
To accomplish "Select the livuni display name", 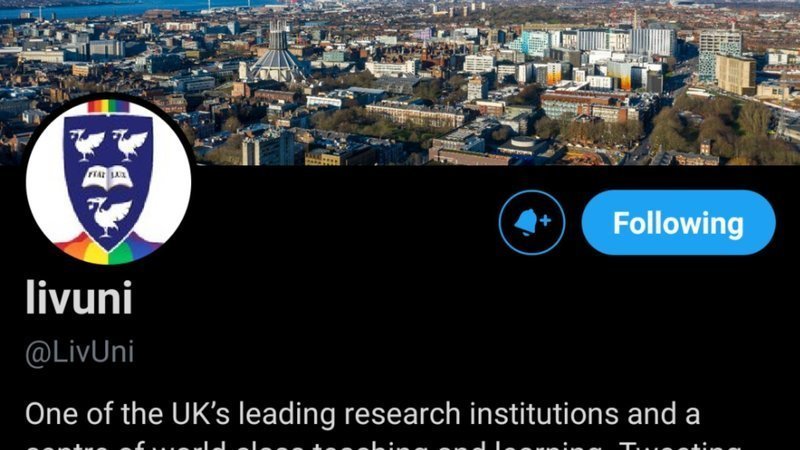I will pyautogui.click(x=79, y=298).
